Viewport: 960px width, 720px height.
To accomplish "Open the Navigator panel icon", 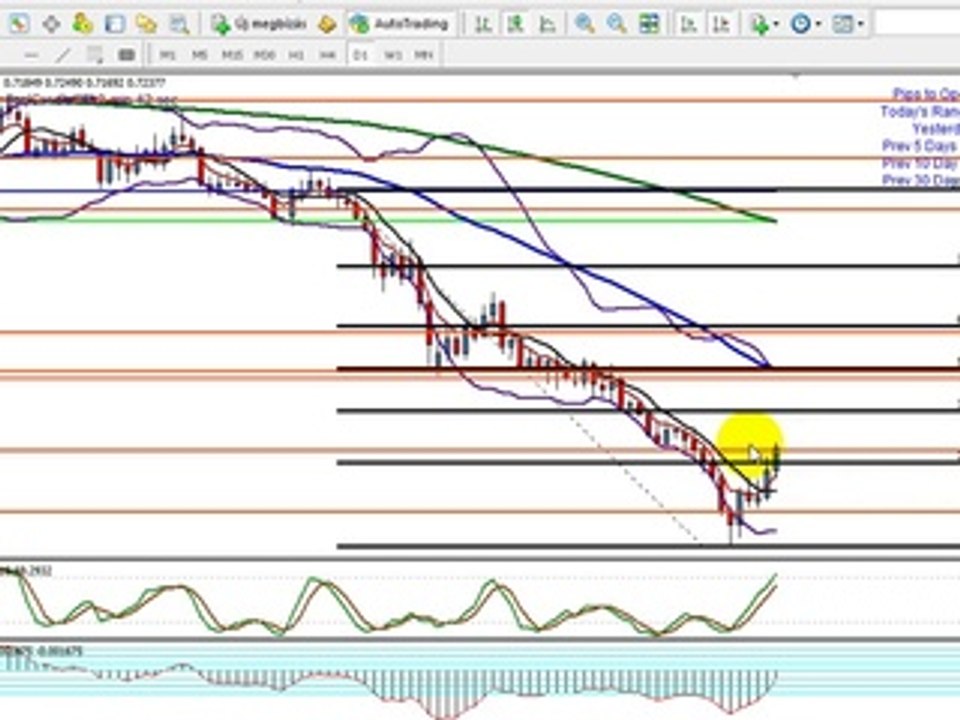I will 83,24.
